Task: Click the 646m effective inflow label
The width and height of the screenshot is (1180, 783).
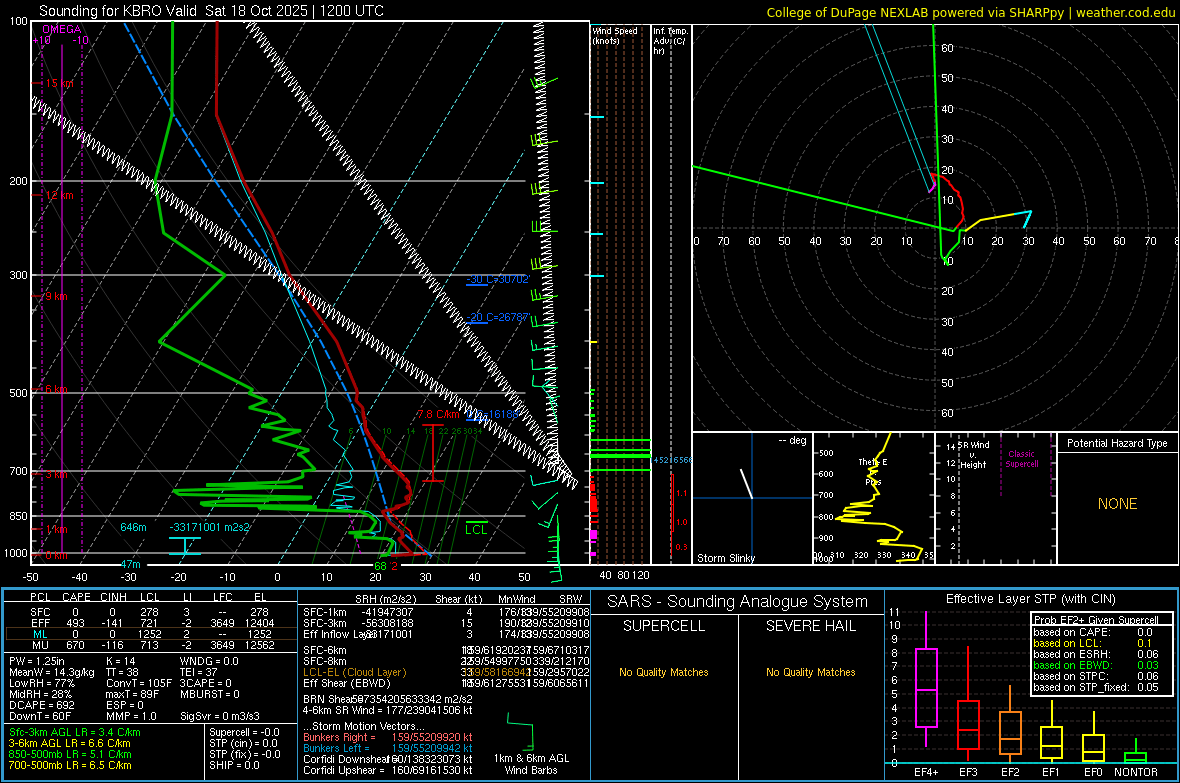Action: point(133,527)
